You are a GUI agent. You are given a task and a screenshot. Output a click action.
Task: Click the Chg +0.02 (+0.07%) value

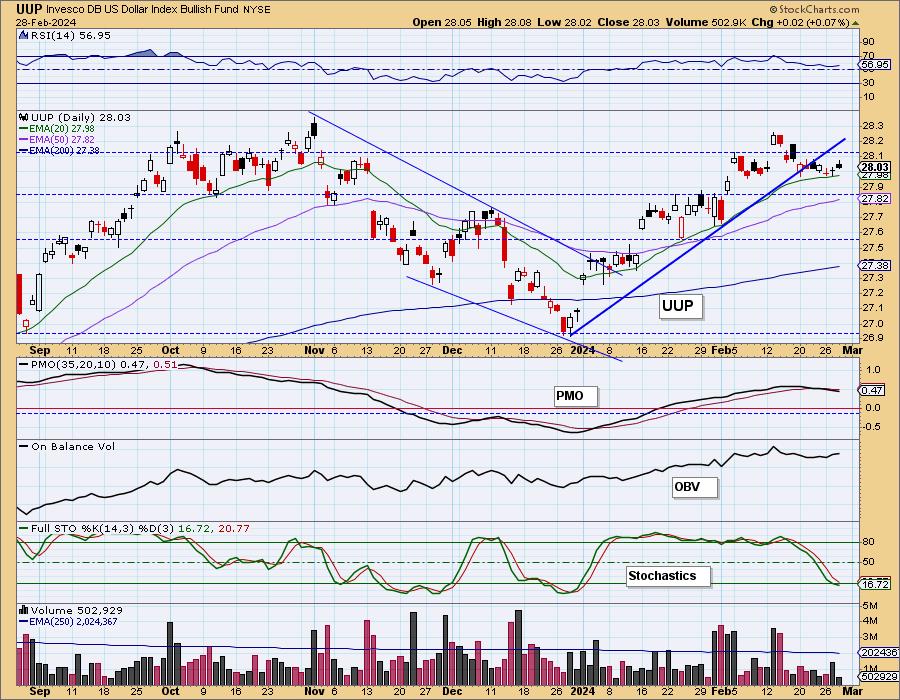point(800,22)
